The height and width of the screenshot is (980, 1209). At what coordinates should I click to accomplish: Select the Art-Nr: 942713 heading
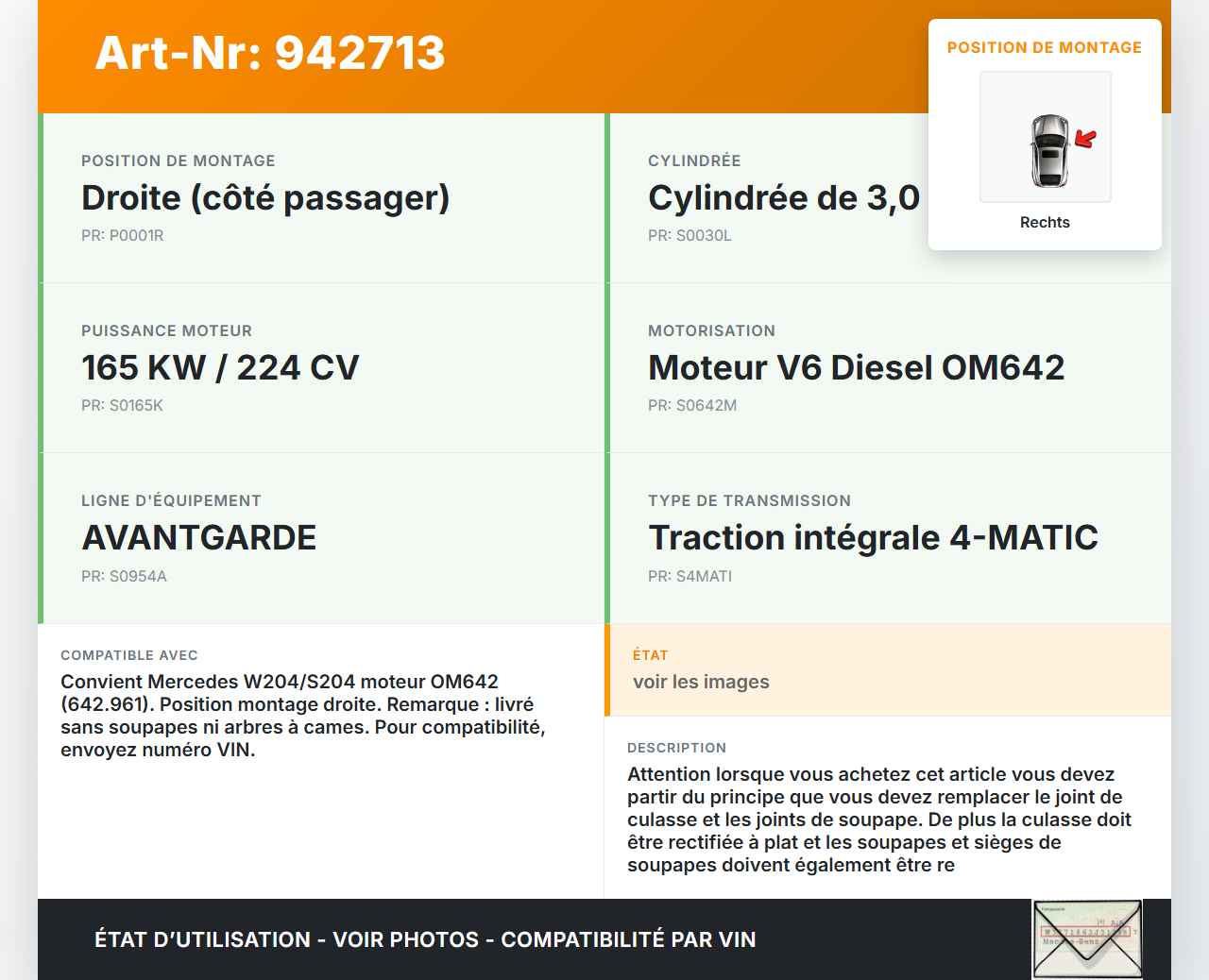coord(270,53)
